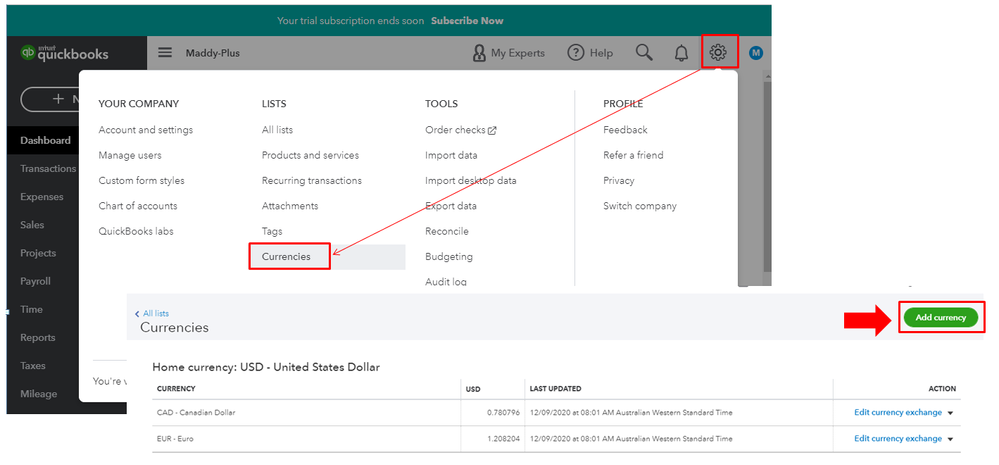Select Refer a friend
This screenshot has height=465, width=999.
(x=633, y=155)
